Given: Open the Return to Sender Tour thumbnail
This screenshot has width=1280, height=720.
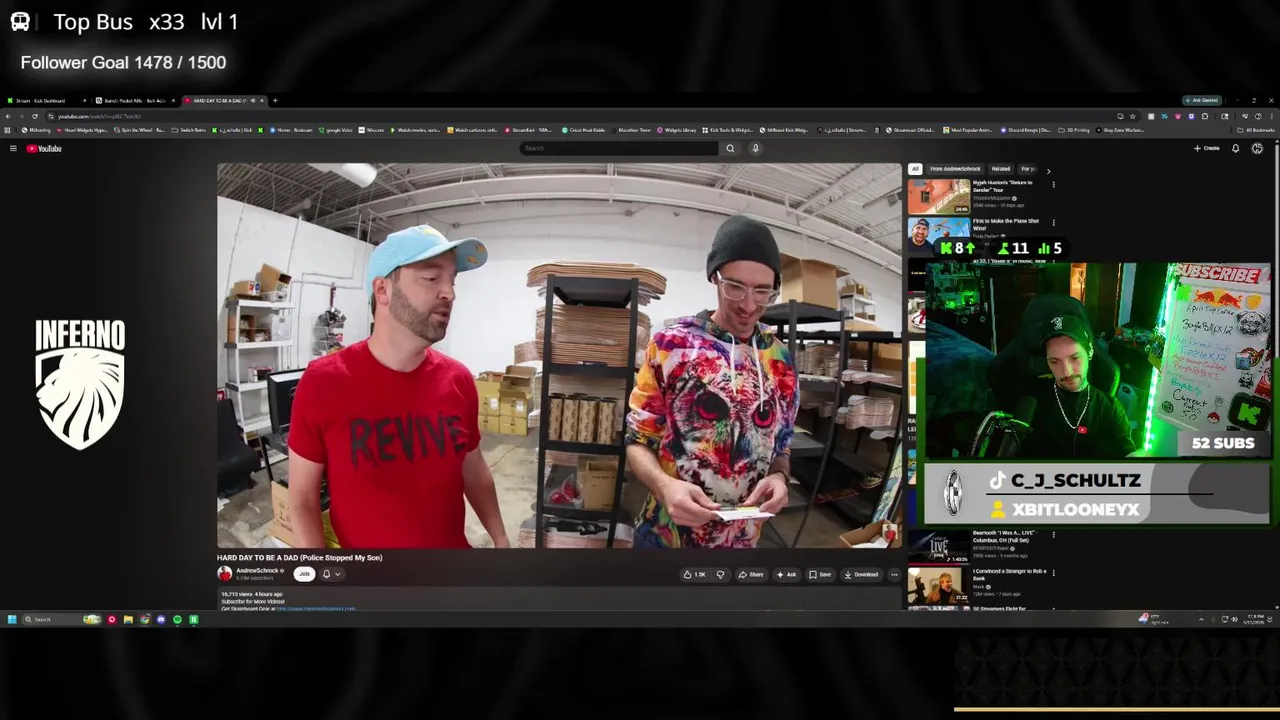Looking at the screenshot, I should click(939, 196).
